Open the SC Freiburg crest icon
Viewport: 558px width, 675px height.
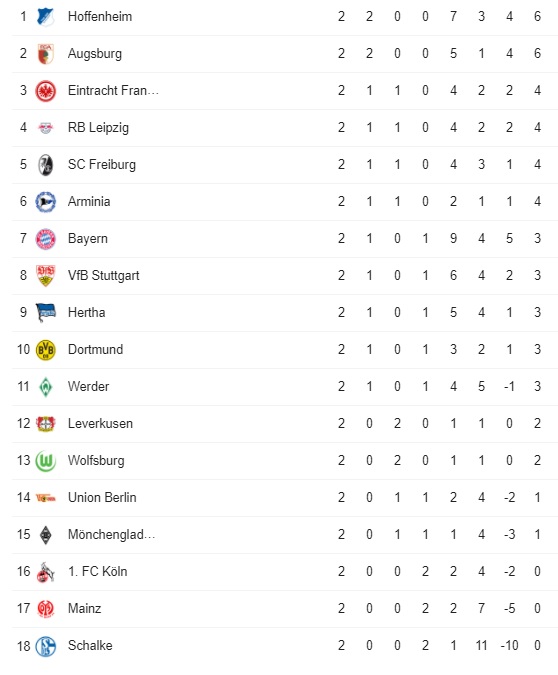pyautogui.click(x=46, y=165)
